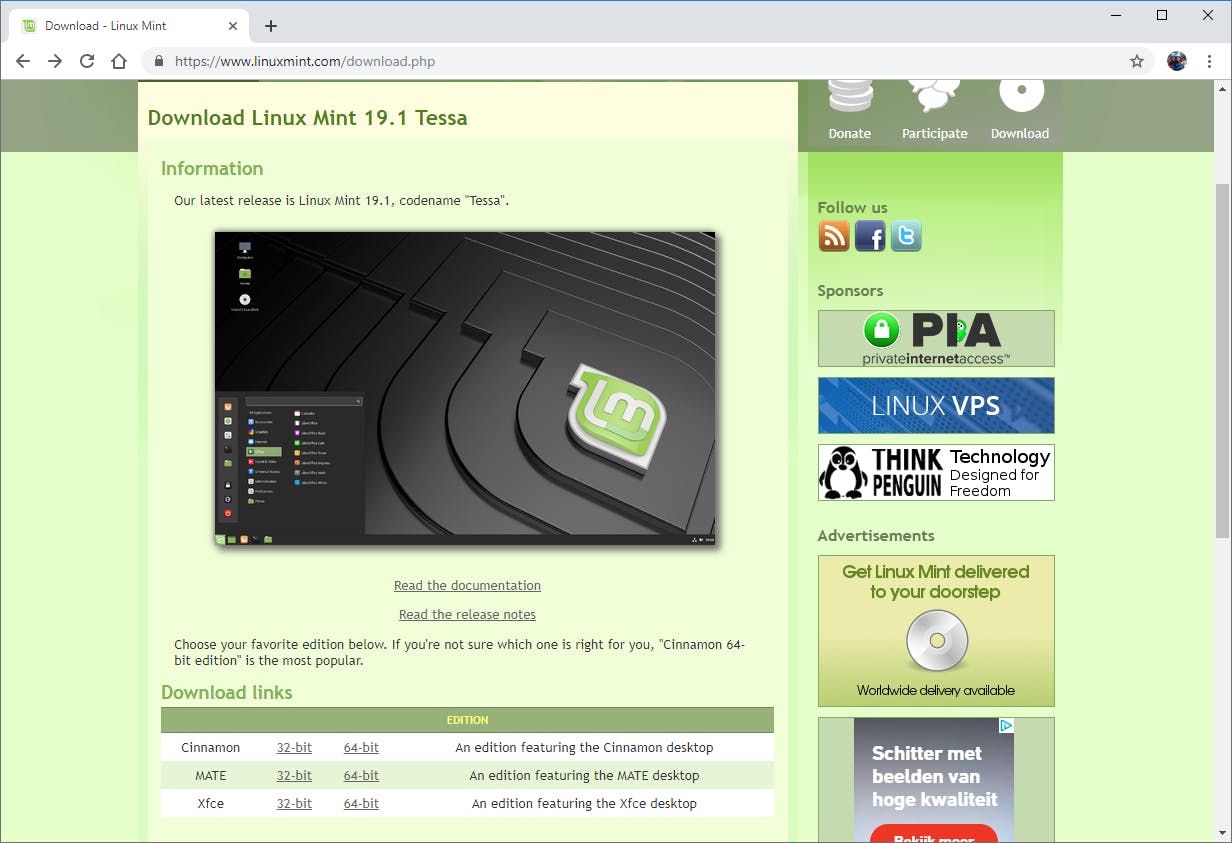Click the Follow us heading
The height and width of the screenshot is (843, 1232).
coord(852,208)
